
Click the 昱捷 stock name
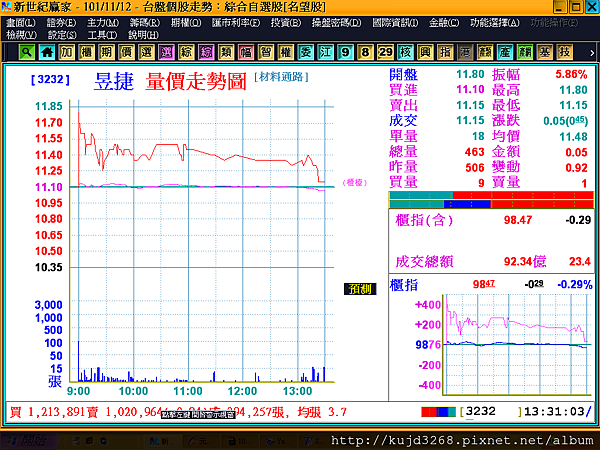114,82
